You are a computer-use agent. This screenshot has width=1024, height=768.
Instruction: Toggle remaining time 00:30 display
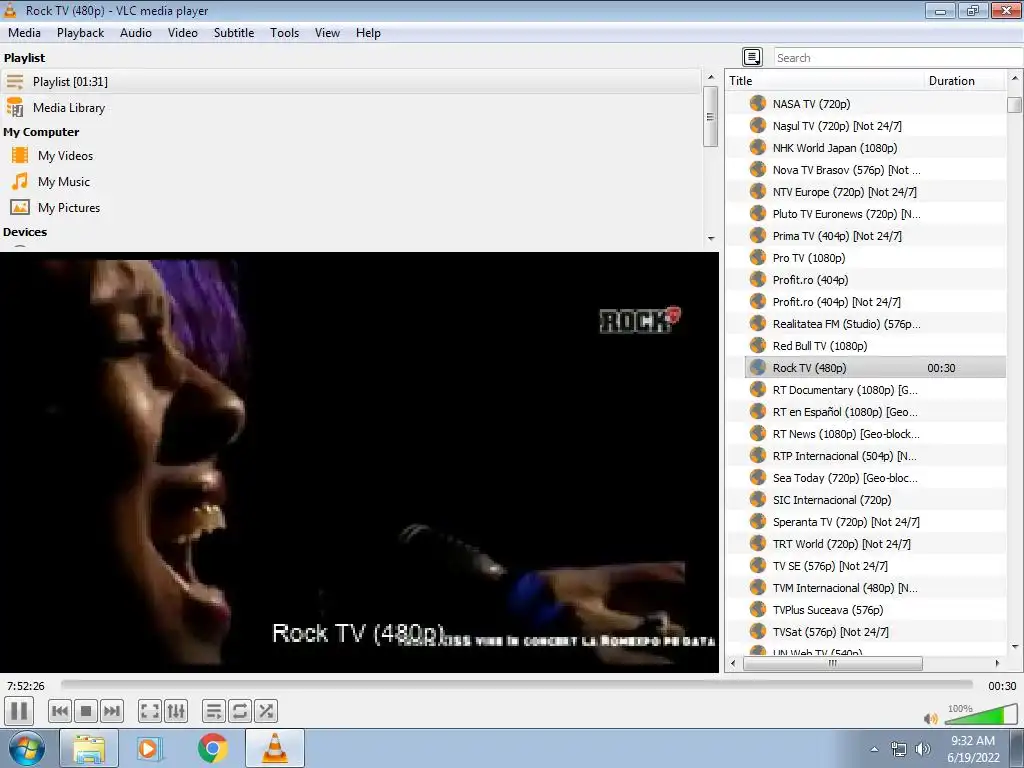pos(1002,686)
